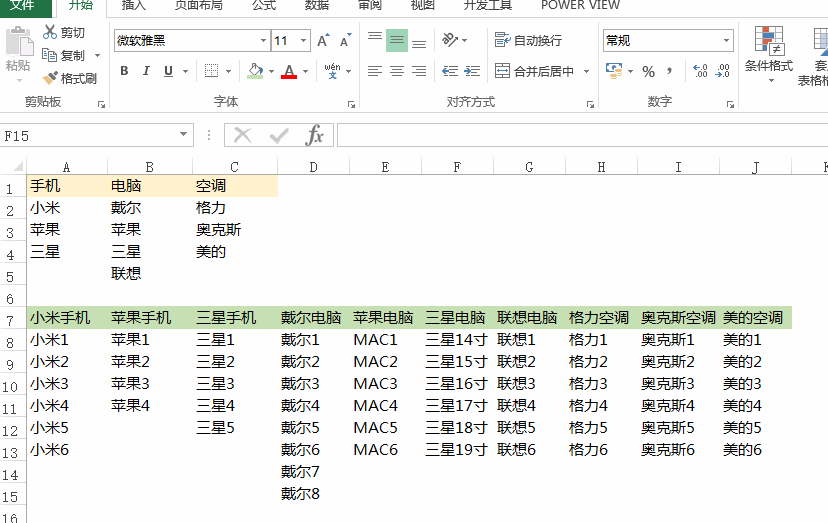This screenshot has width=828, height=523.
Task: Open Conditional Formatting (条件格式)
Action: [769, 54]
